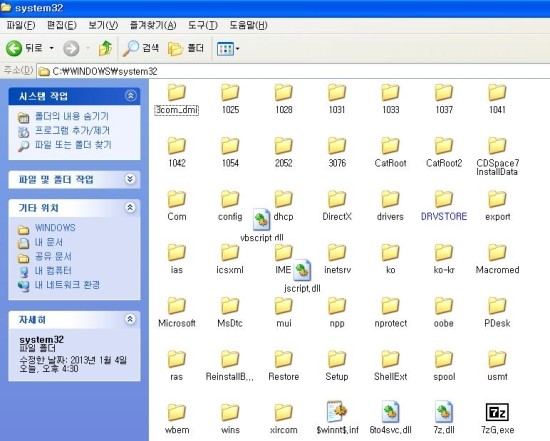Image resolution: width=550 pixels, height=441 pixels.
Task: Select the ReinstallB... folder
Action: click(230, 367)
